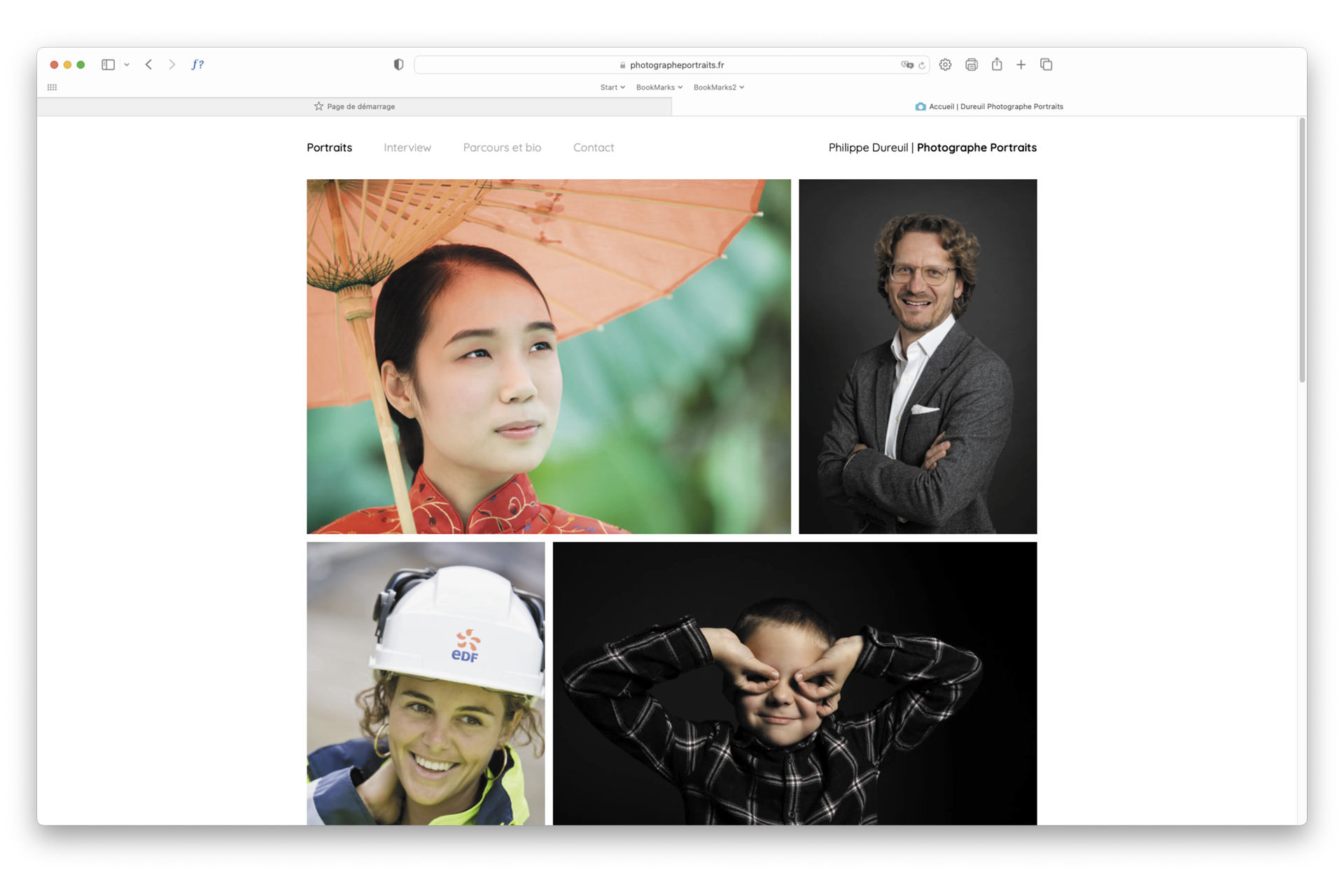
Task: Open the gear settings extension icon
Action: click(945, 64)
